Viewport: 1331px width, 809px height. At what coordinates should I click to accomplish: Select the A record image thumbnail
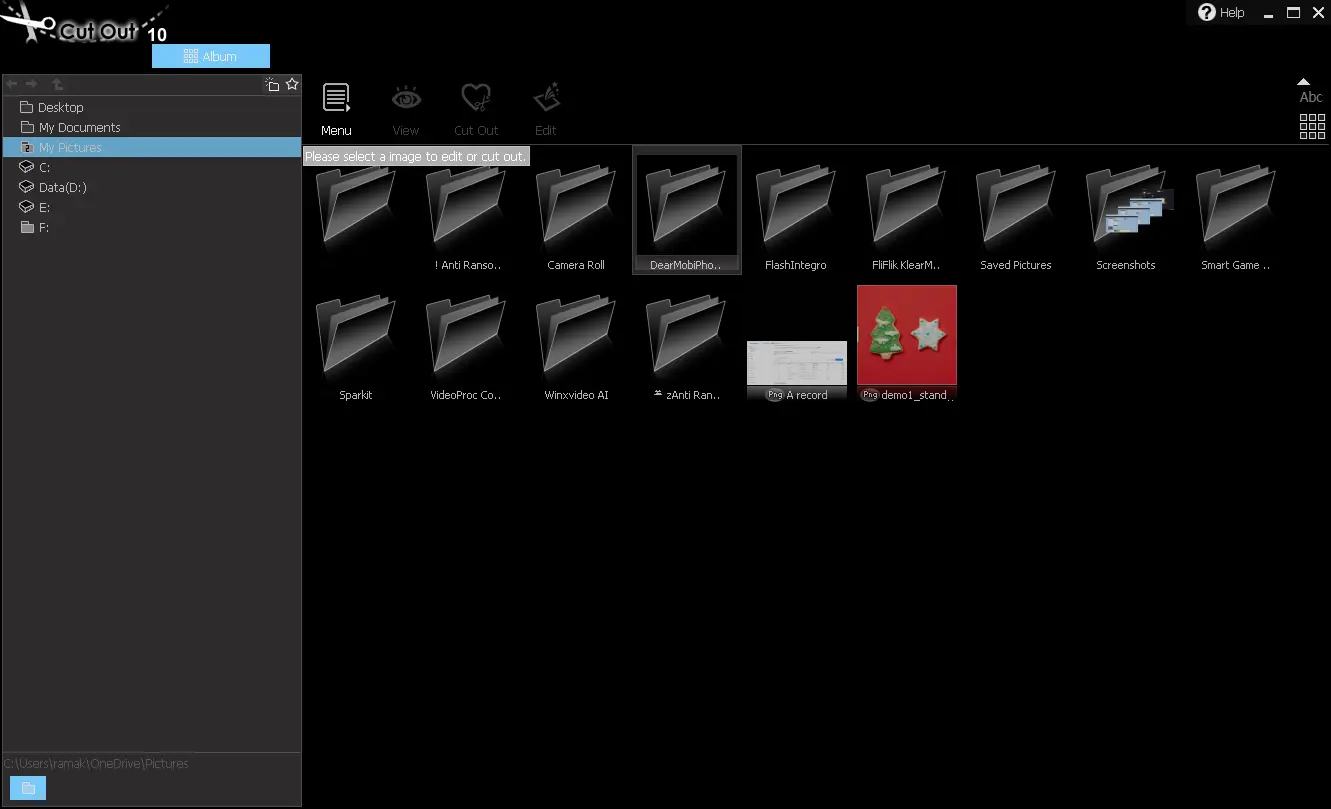tap(796, 364)
